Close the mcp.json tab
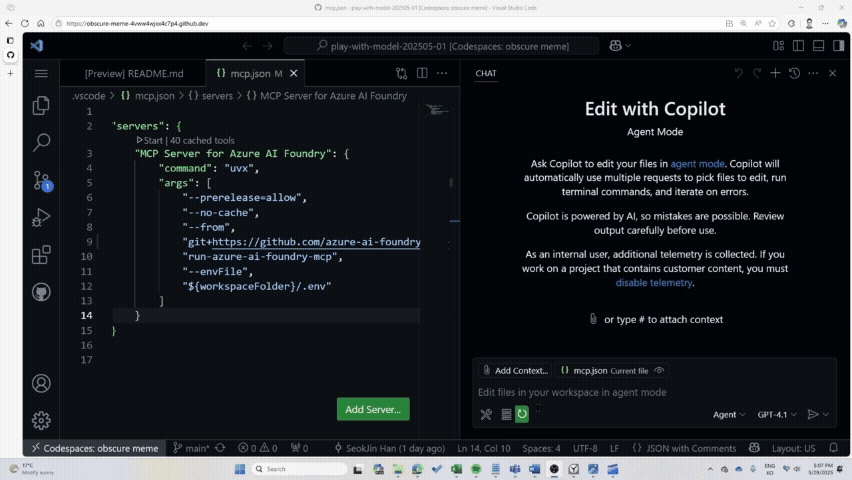 pyautogui.click(x=293, y=73)
